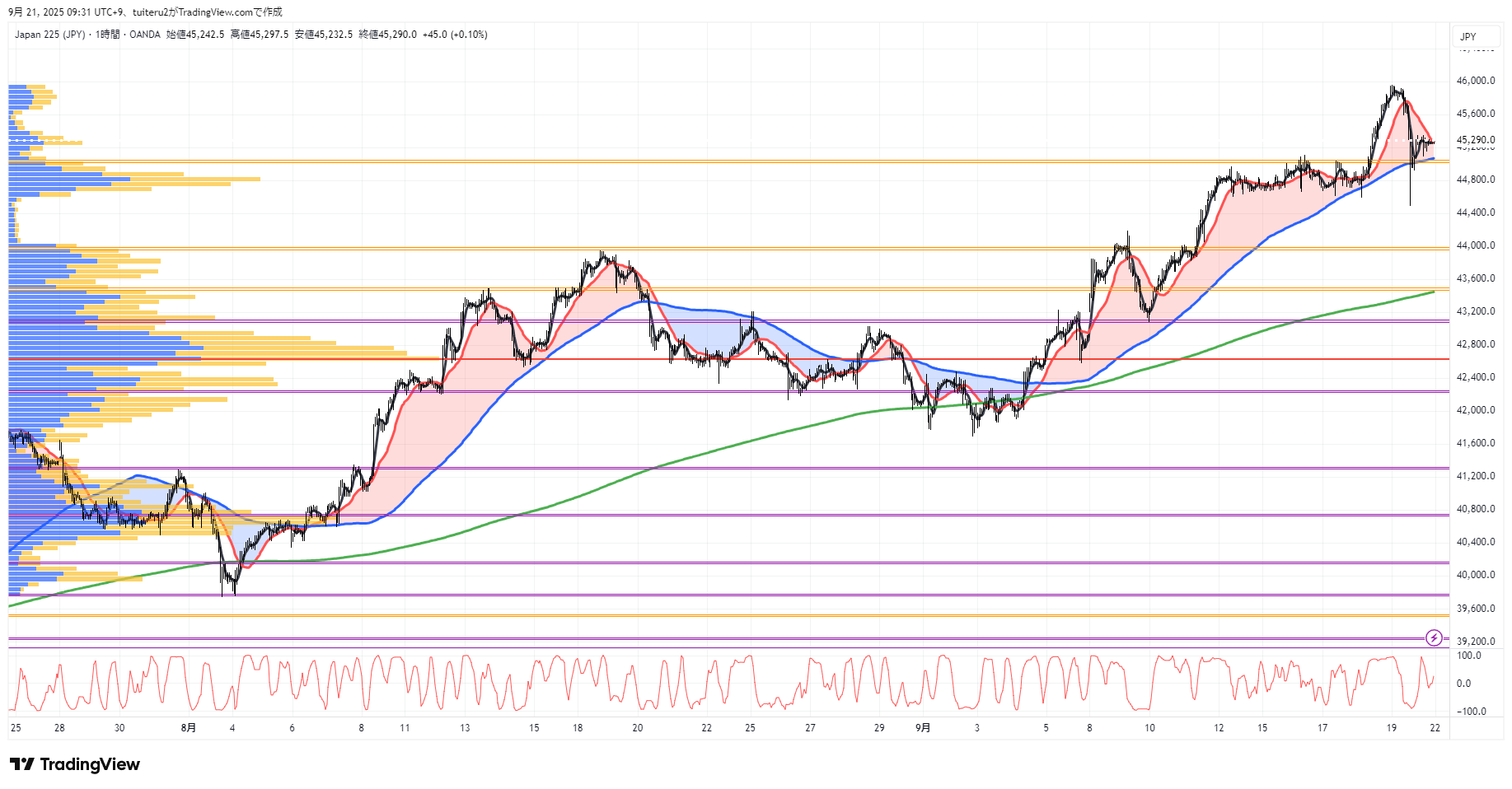Click the 終値45,290.0 closing value in header
Viewport: 1512px width, 789px height.
387,35
